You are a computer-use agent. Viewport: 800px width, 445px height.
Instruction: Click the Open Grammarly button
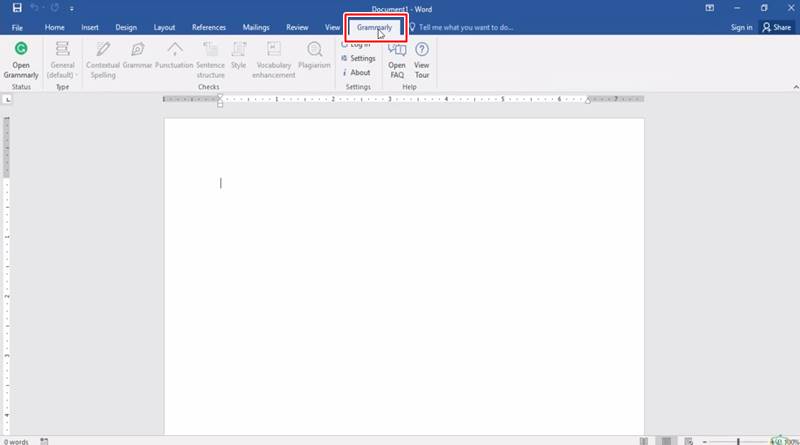(x=21, y=60)
